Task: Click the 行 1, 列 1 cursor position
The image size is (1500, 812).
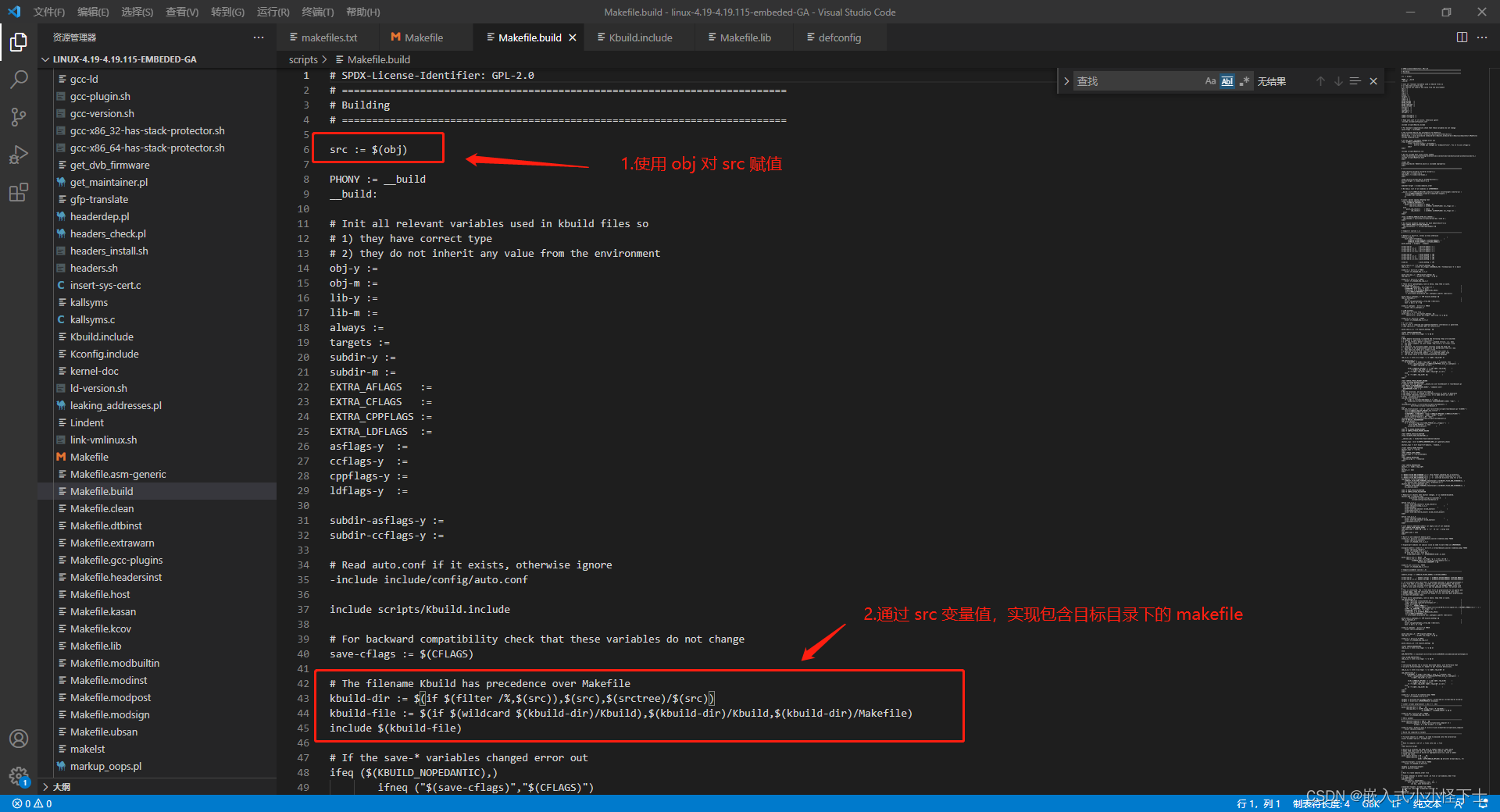Action: (x=1259, y=803)
